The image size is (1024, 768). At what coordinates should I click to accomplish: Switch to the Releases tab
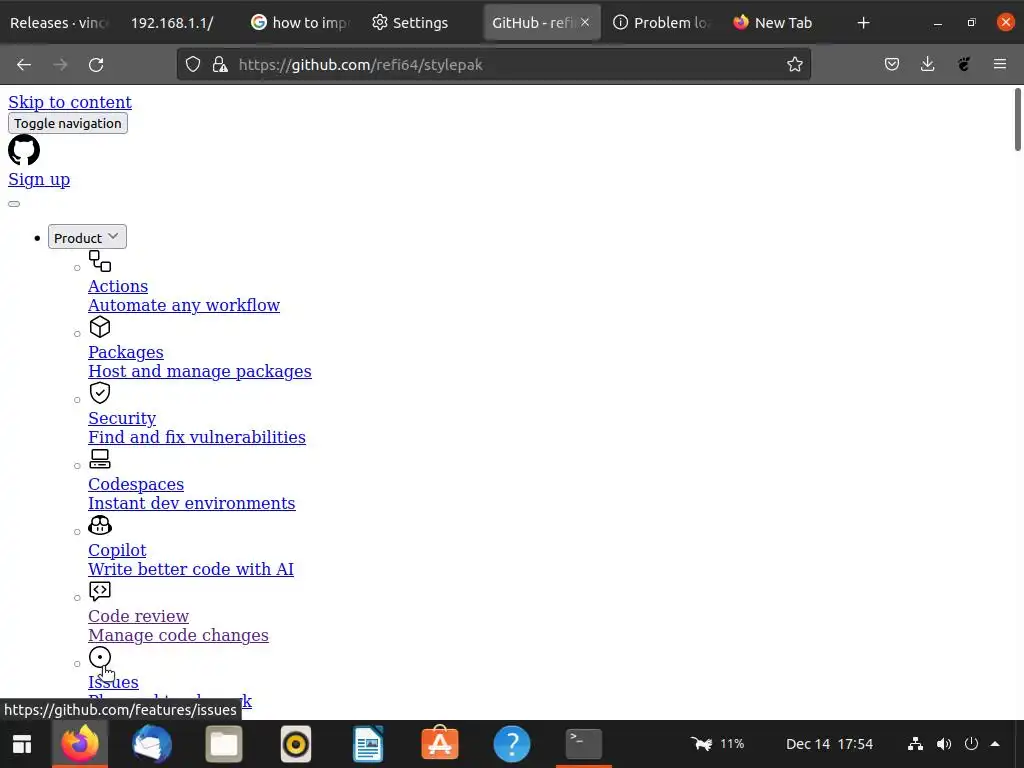click(x=59, y=23)
